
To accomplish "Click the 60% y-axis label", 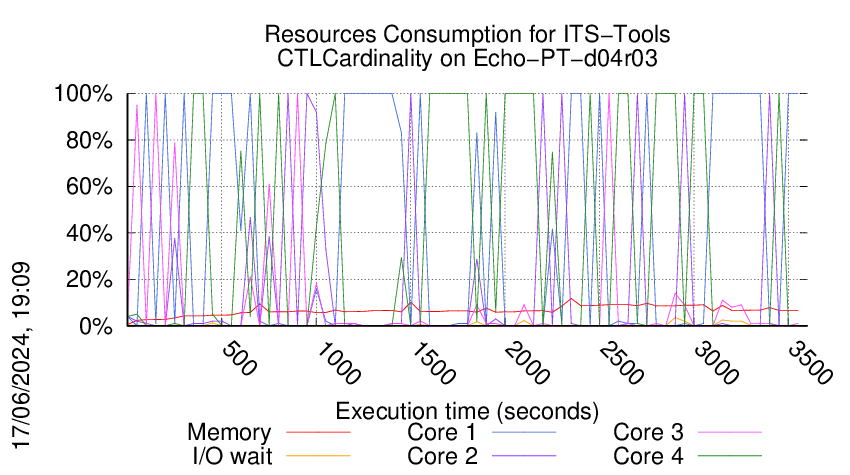I will pyautogui.click(x=89, y=187).
